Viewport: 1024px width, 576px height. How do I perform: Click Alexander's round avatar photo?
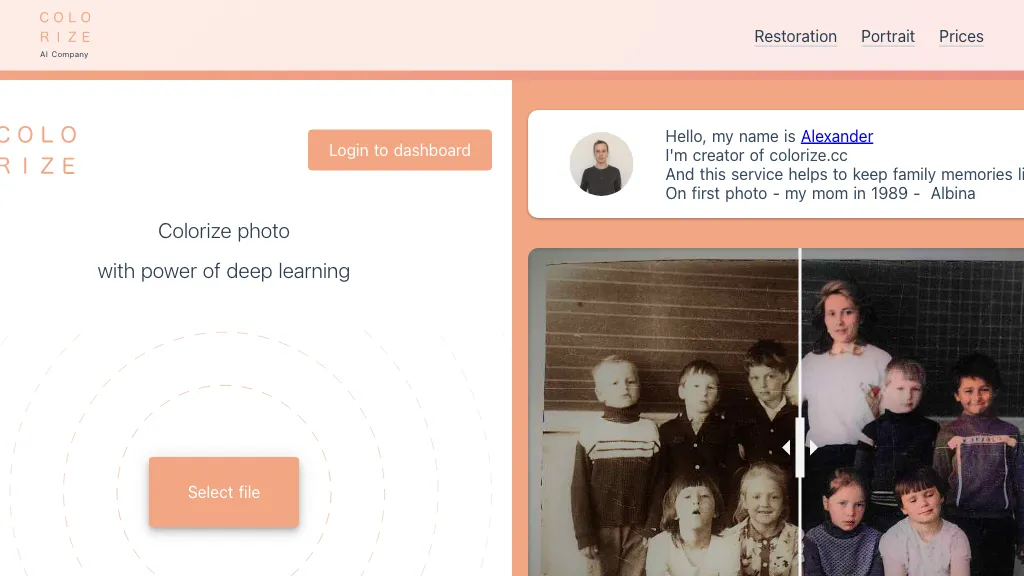point(601,164)
